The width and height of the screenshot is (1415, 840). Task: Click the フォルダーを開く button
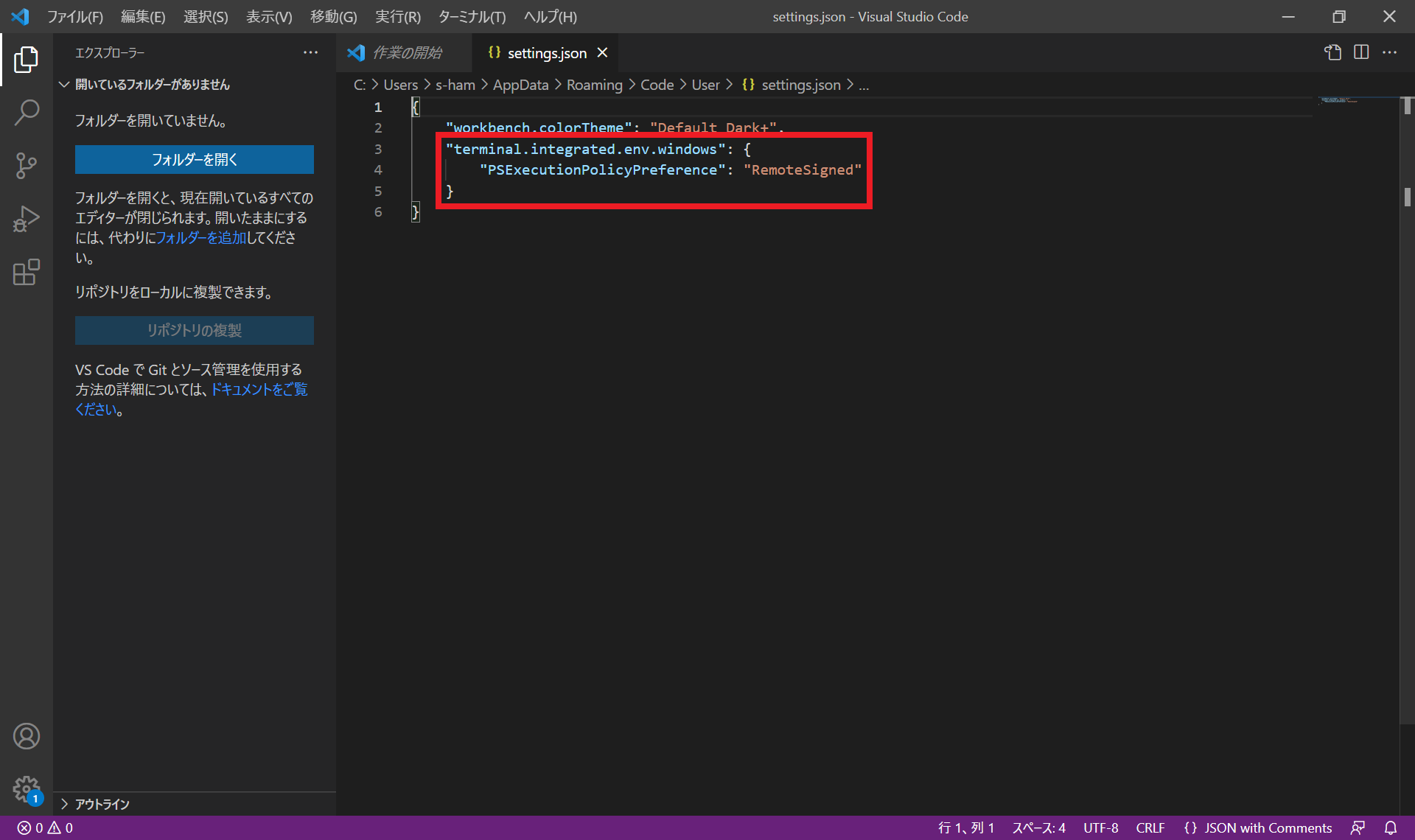click(194, 159)
